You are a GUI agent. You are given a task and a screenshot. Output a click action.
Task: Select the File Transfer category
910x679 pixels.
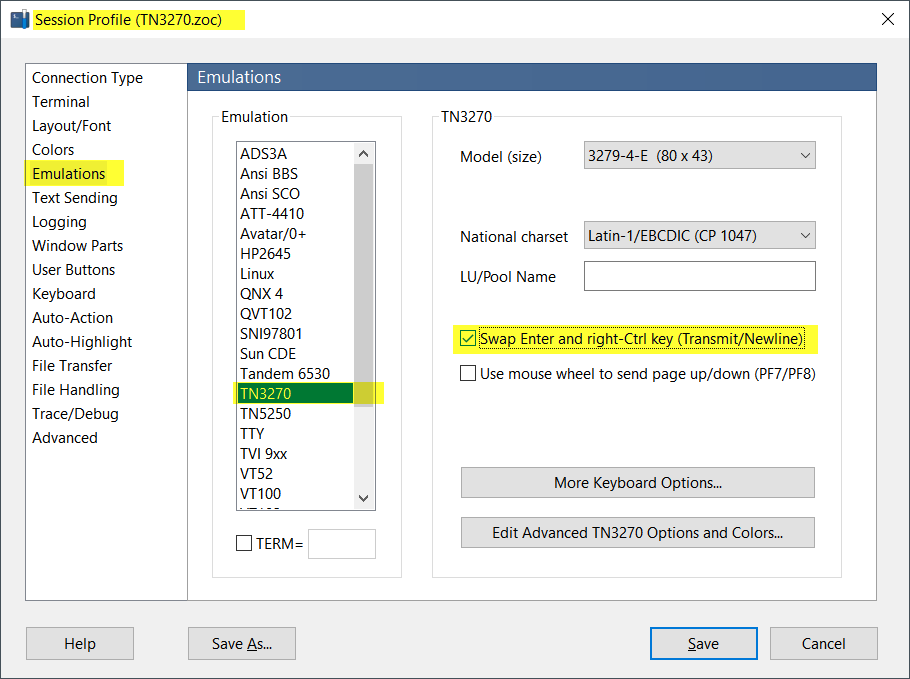point(72,366)
